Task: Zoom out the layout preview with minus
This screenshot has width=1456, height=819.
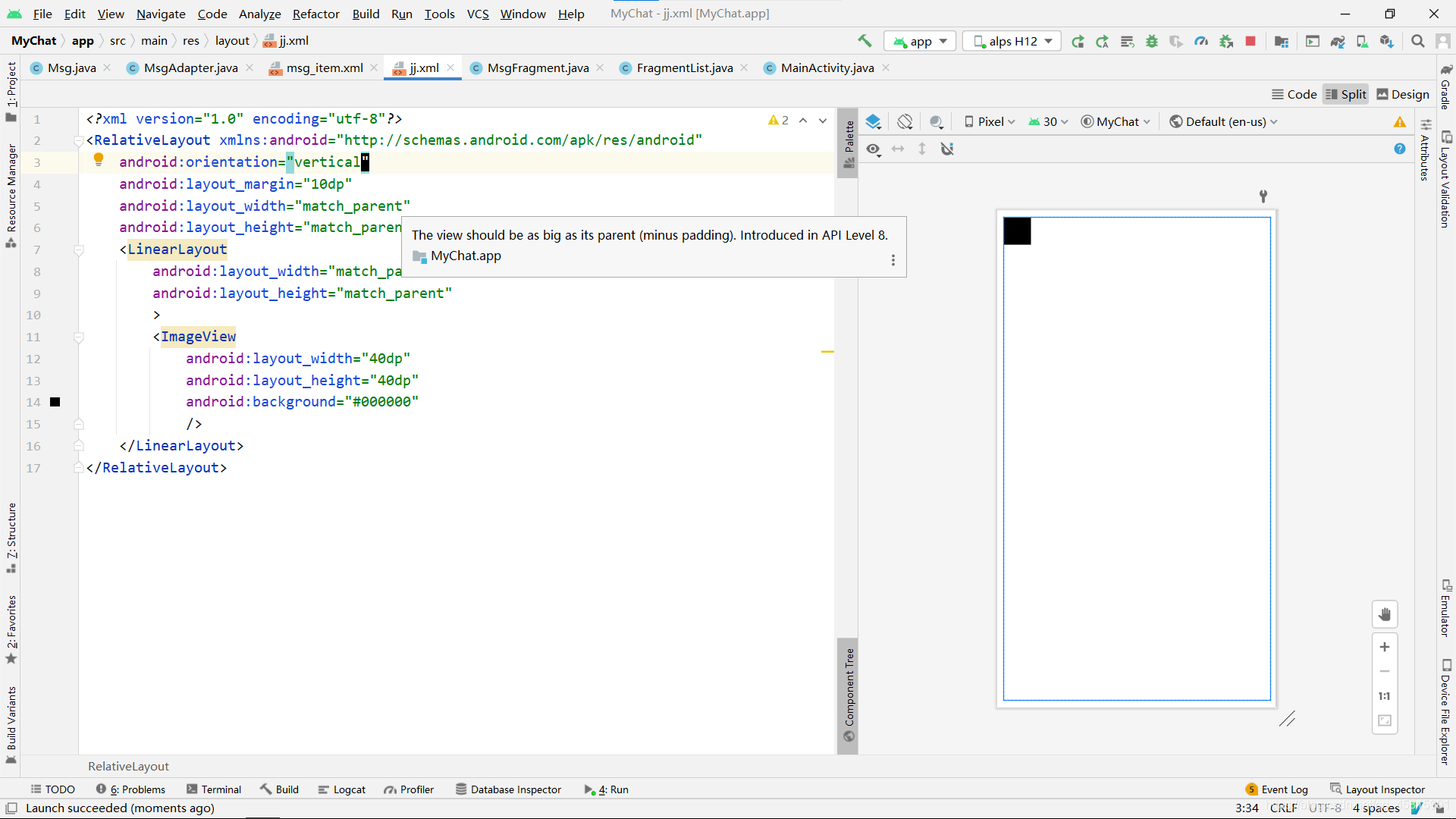Action: pos(1385,672)
